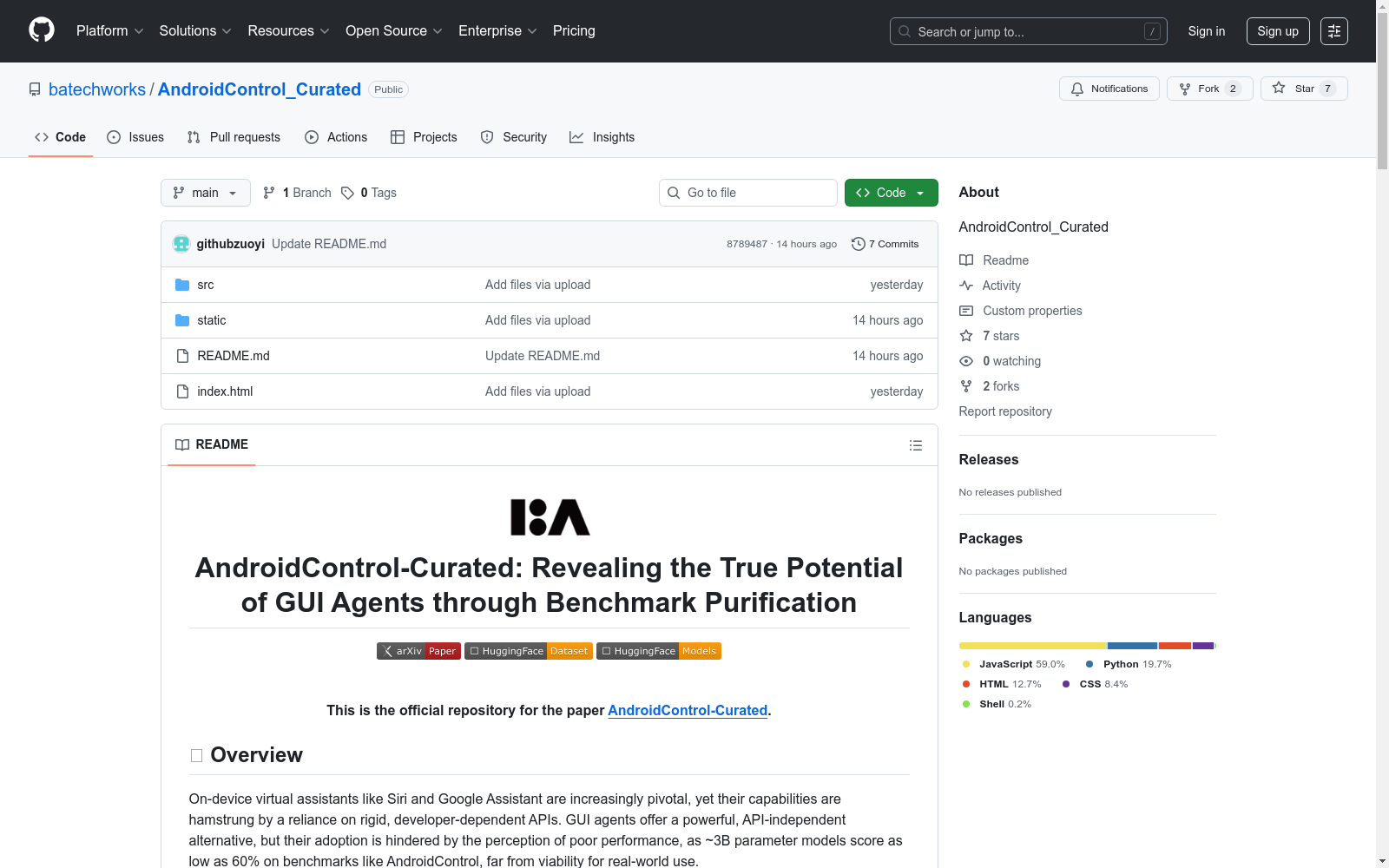Screen dimensions: 1389x868
Task: Click the commit history clock icon
Action: tap(859, 244)
